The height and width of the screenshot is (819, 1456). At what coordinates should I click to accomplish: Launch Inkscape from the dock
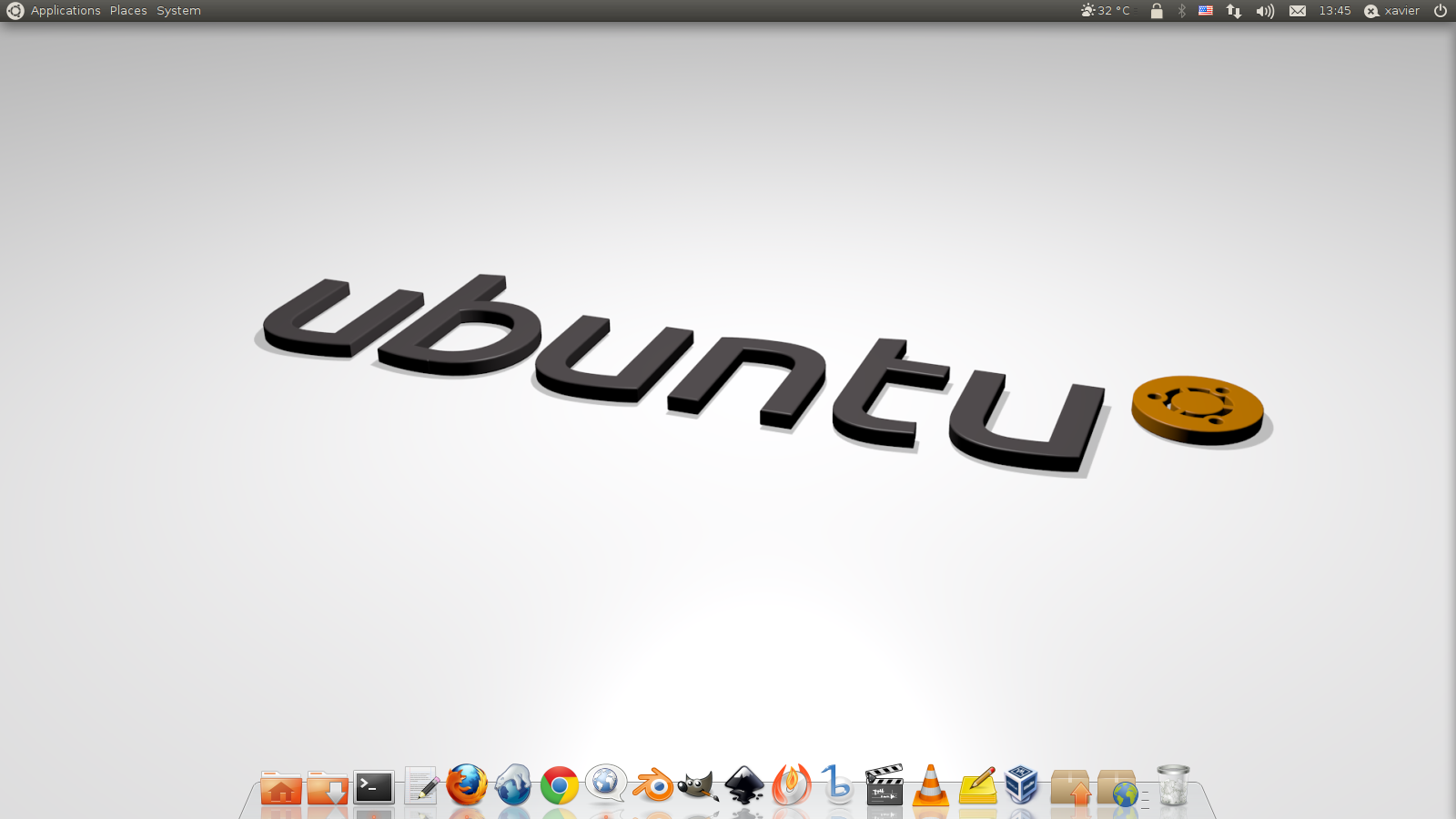click(744, 785)
